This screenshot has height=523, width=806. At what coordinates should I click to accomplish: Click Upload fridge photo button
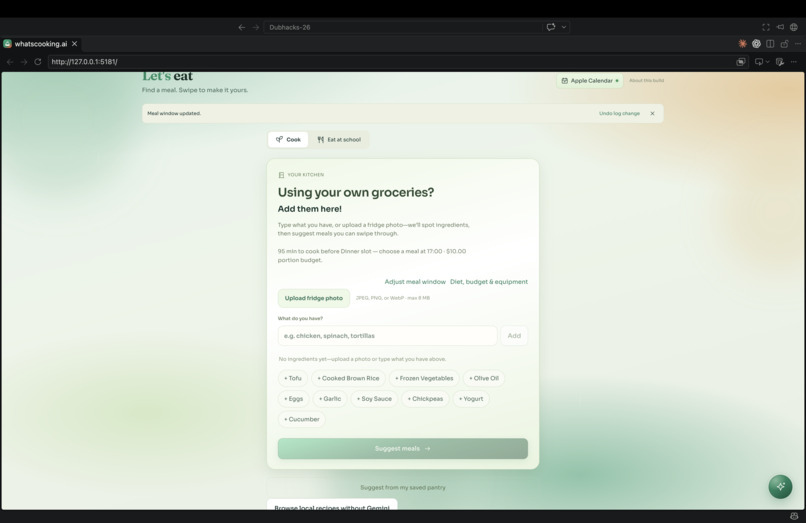(314, 298)
